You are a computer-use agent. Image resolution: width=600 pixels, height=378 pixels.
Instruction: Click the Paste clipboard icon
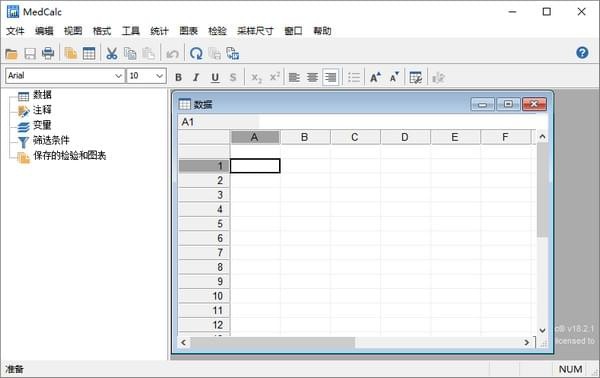(148, 54)
